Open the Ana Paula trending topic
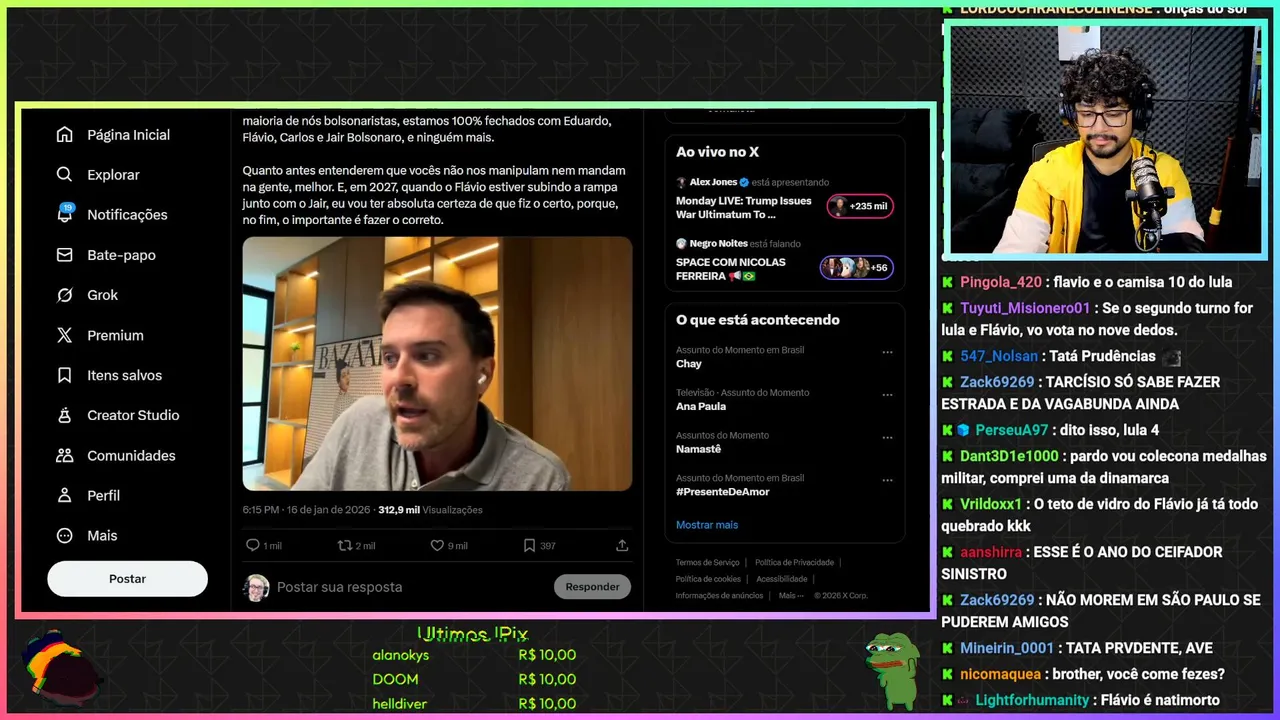The image size is (1280, 720). 701,407
